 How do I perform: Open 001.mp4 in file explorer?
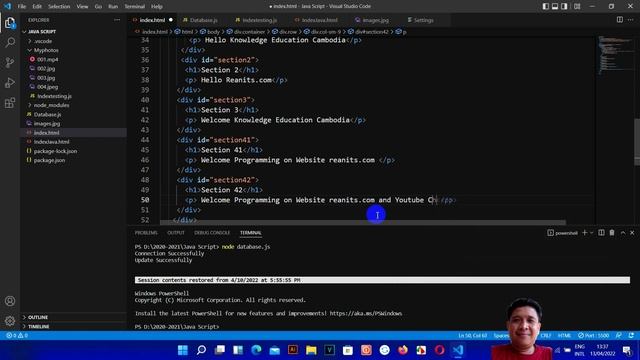[48, 60]
